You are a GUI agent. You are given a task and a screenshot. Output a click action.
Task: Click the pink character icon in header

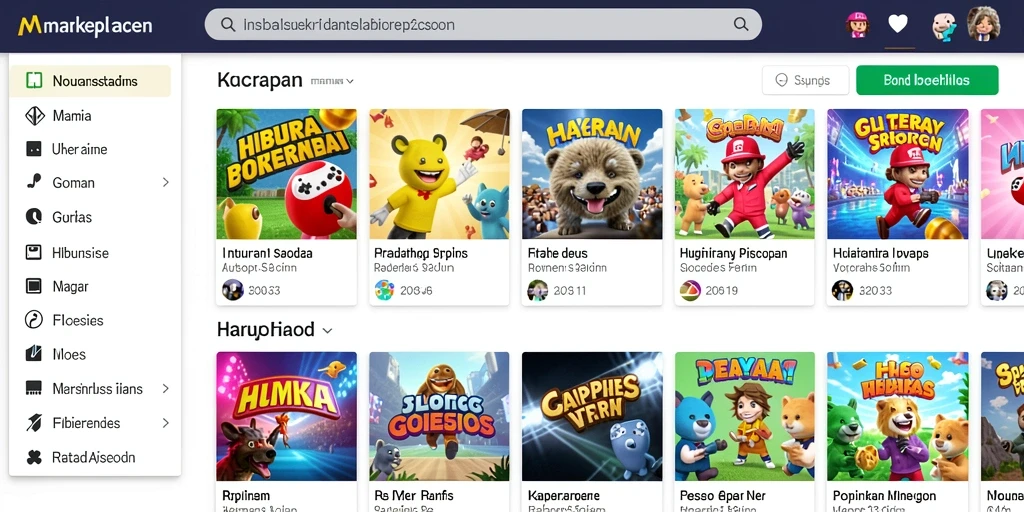[856, 25]
